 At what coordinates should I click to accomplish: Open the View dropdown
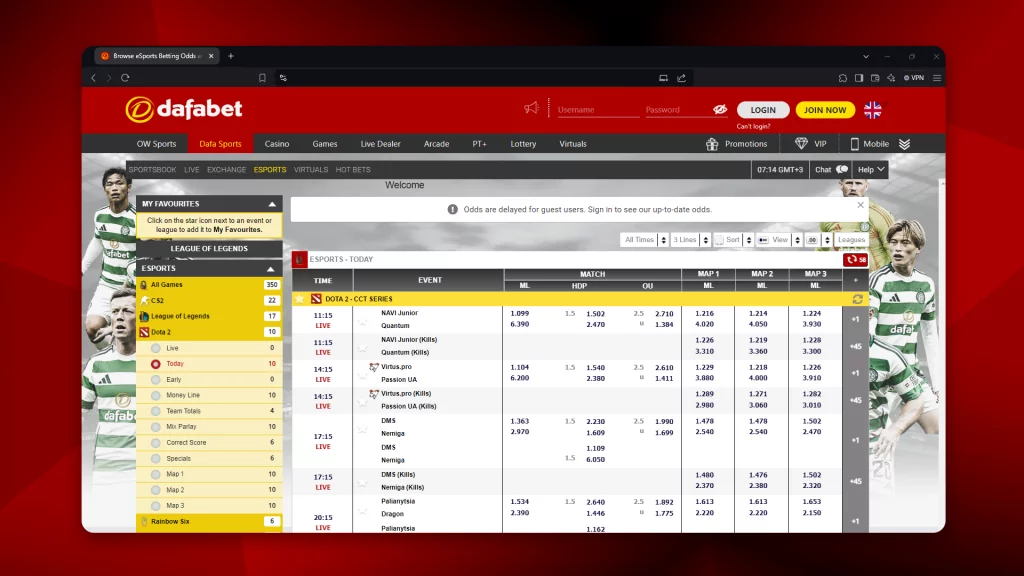click(778, 240)
